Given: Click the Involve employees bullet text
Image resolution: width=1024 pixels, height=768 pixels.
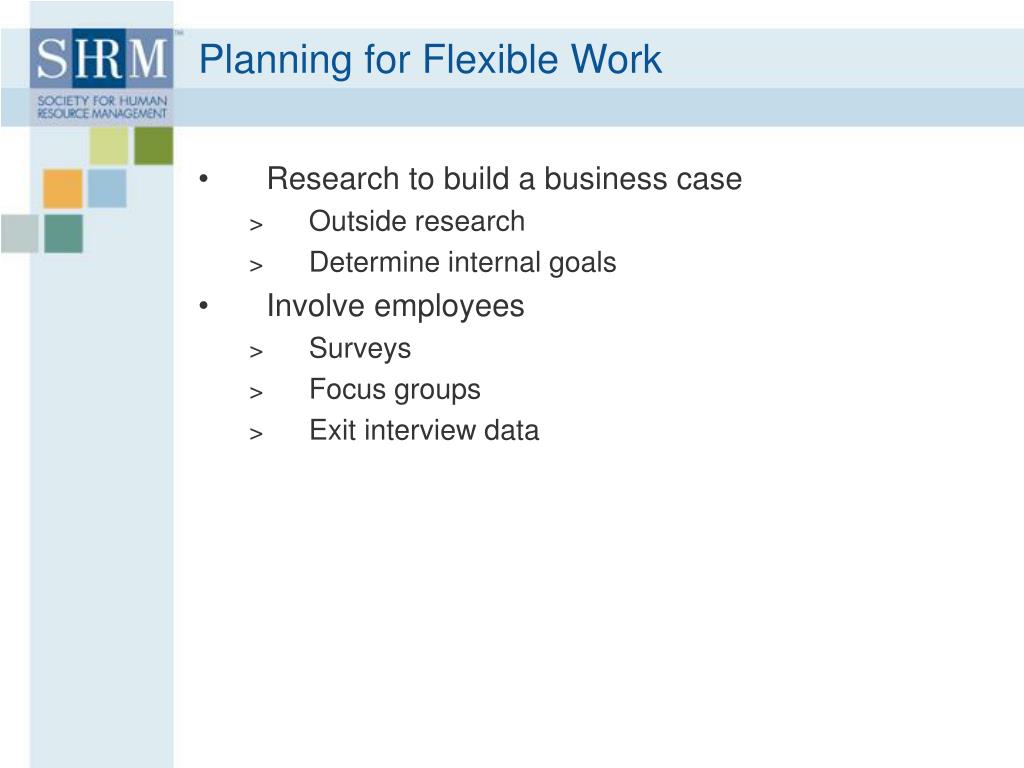Looking at the screenshot, I should coord(395,306).
